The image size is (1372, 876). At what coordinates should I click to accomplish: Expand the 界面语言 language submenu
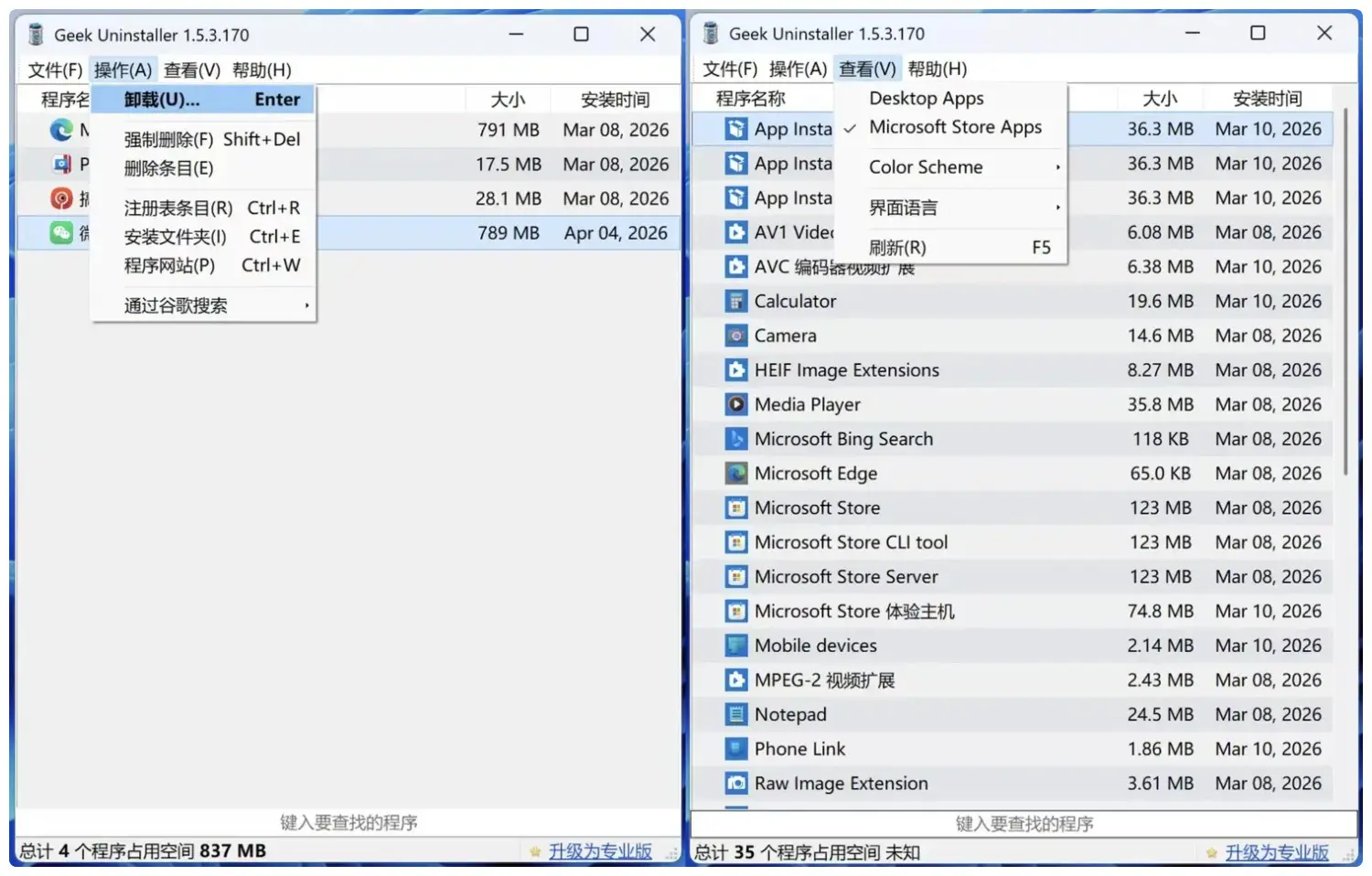coord(950,208)
